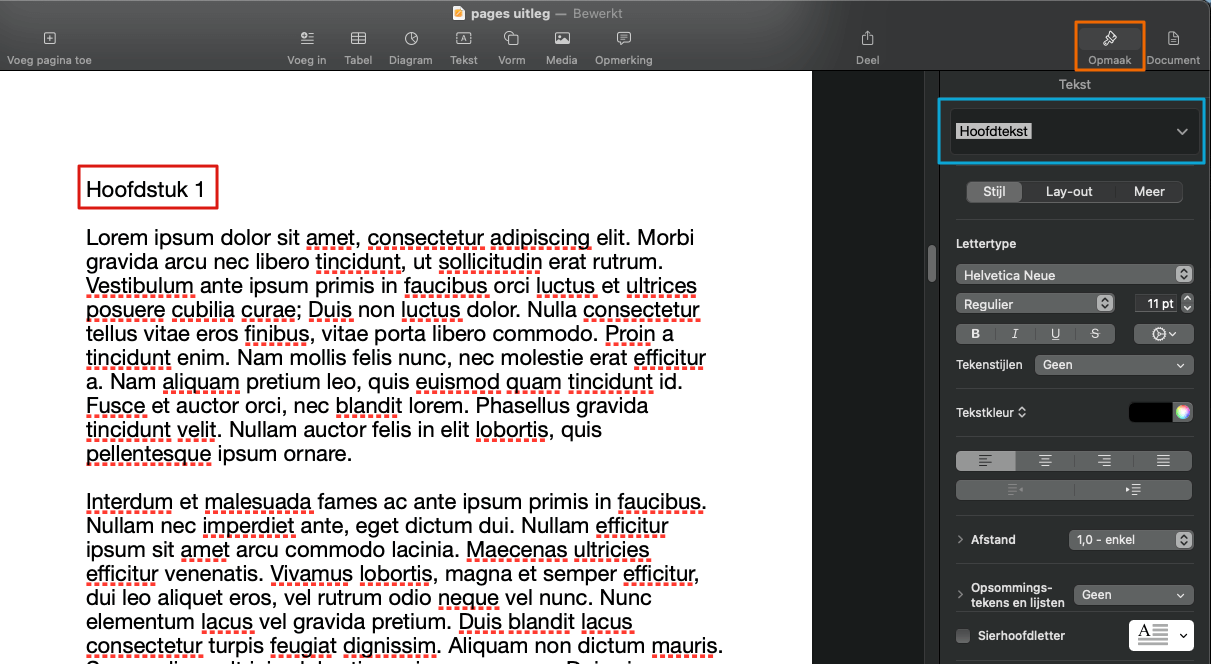The height and width of the screenshot is (664, 1211).
Task: Open the Regulier typeface dropdown
Action: coord(1035,303)
